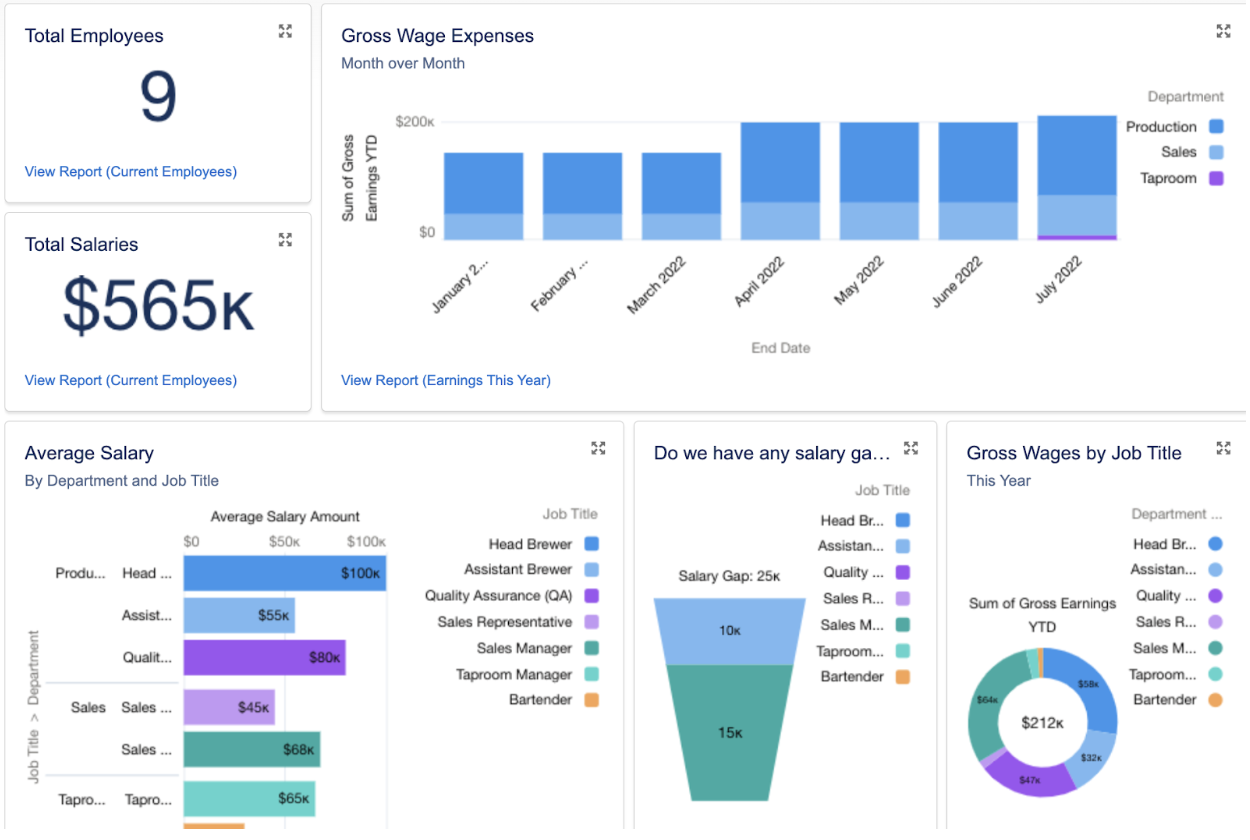The width and height of the screenshot is (1250, 840).
Task: Open View Report link under Total Salaries
Action: (x=131, y=380)
